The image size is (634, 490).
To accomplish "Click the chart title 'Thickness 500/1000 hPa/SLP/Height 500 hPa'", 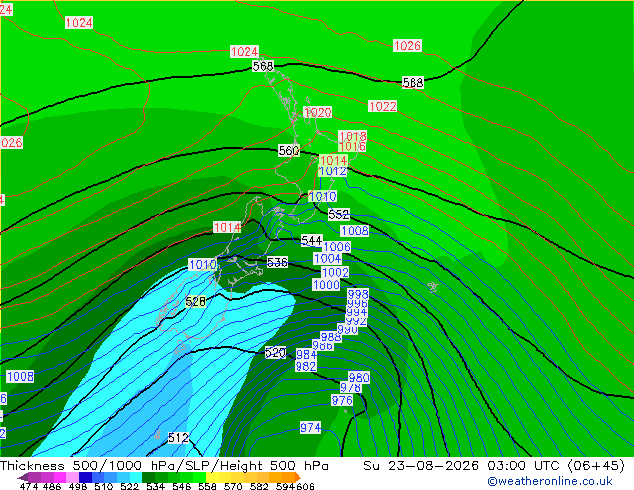I will coord(164,466).
